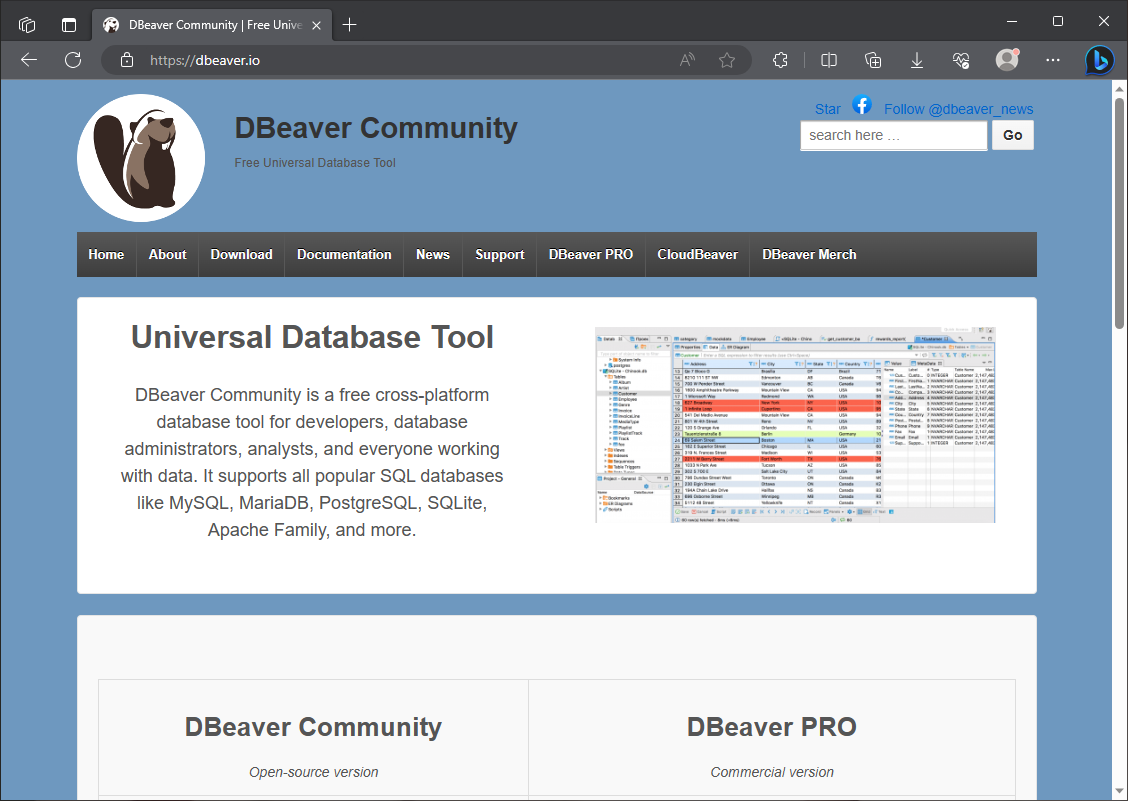The width and height of the screenshot is (1128, 801).
Task: Open the settings and more ellipsis menu
Action: [x=1053, y=60]
